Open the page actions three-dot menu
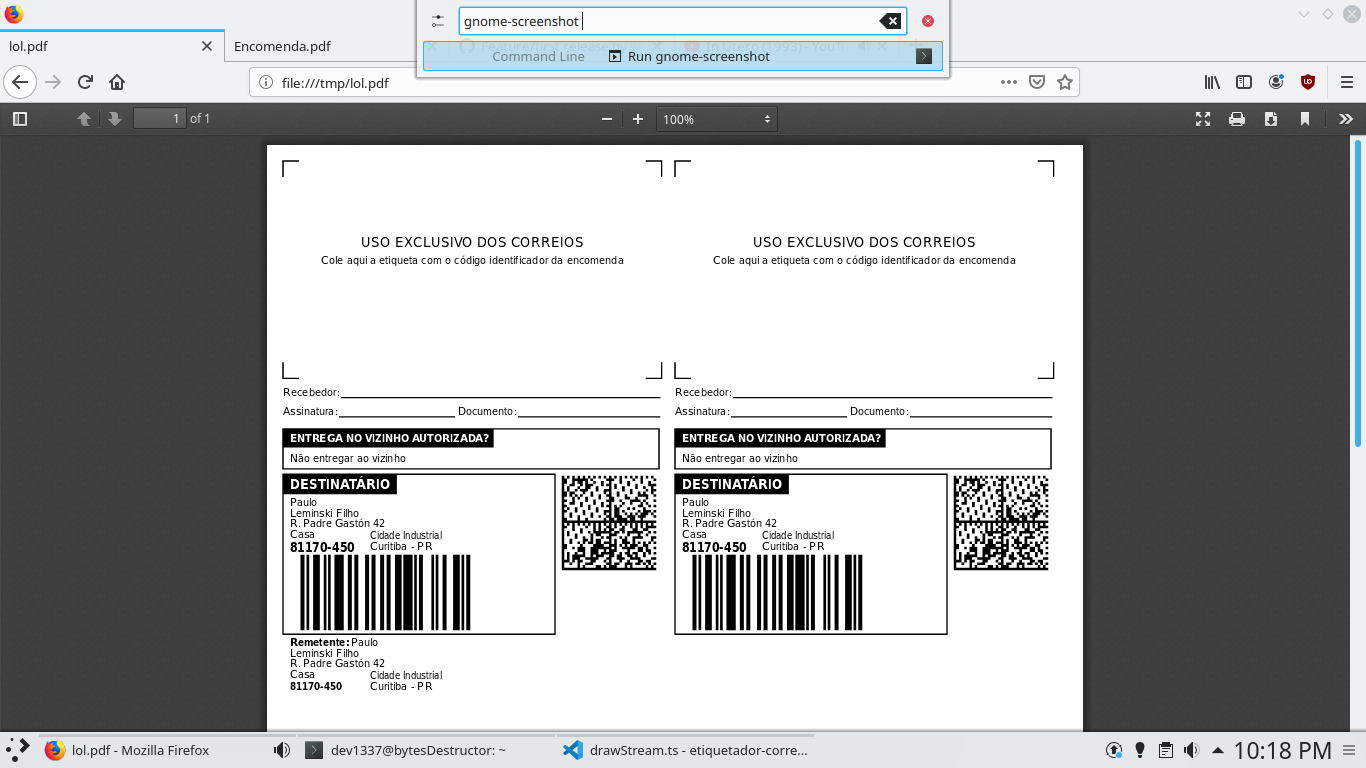The width and height of the screenshot is (1366, 768). click(1009, 82)
